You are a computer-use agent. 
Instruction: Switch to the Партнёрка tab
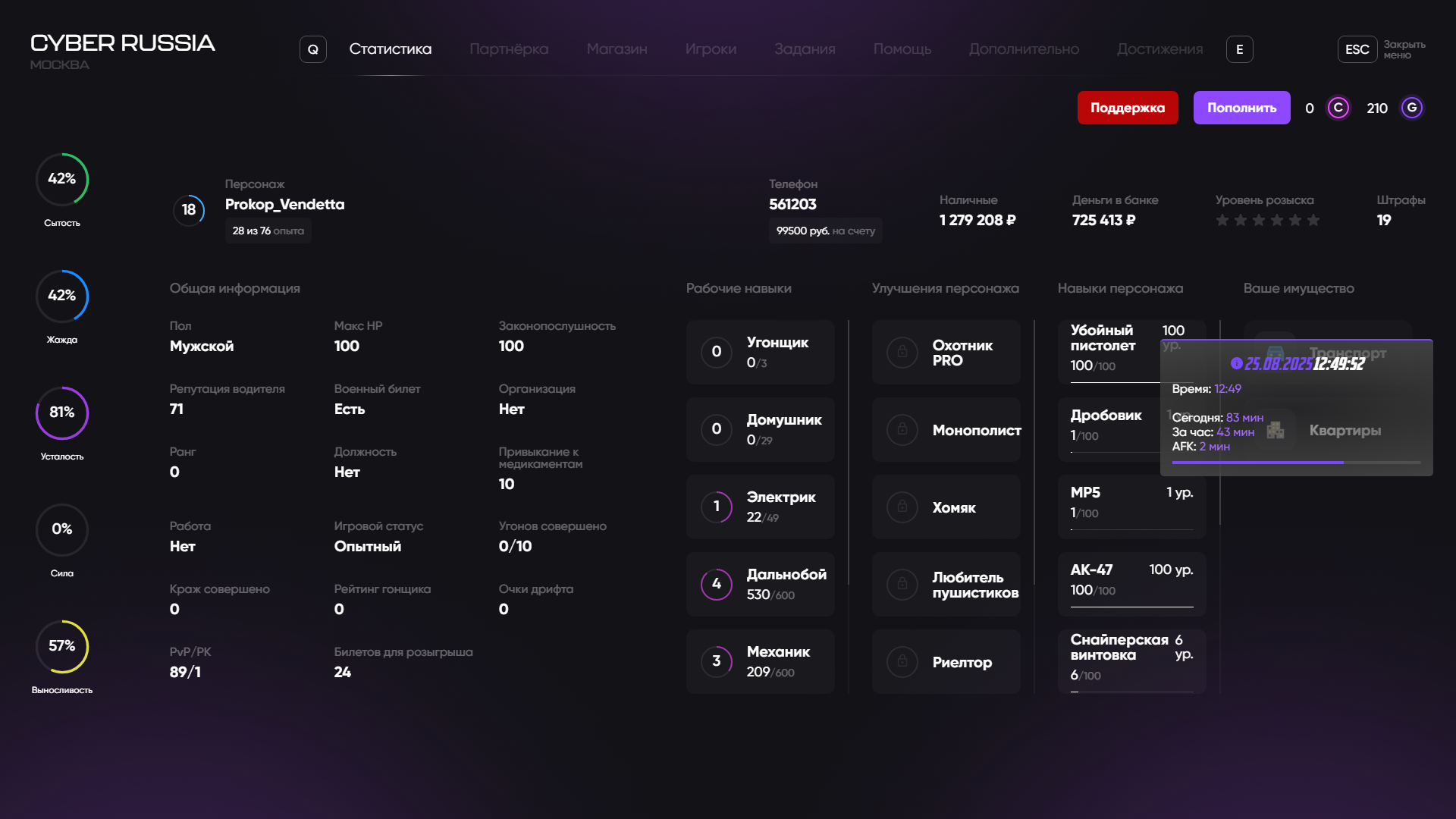coord(509,49)
